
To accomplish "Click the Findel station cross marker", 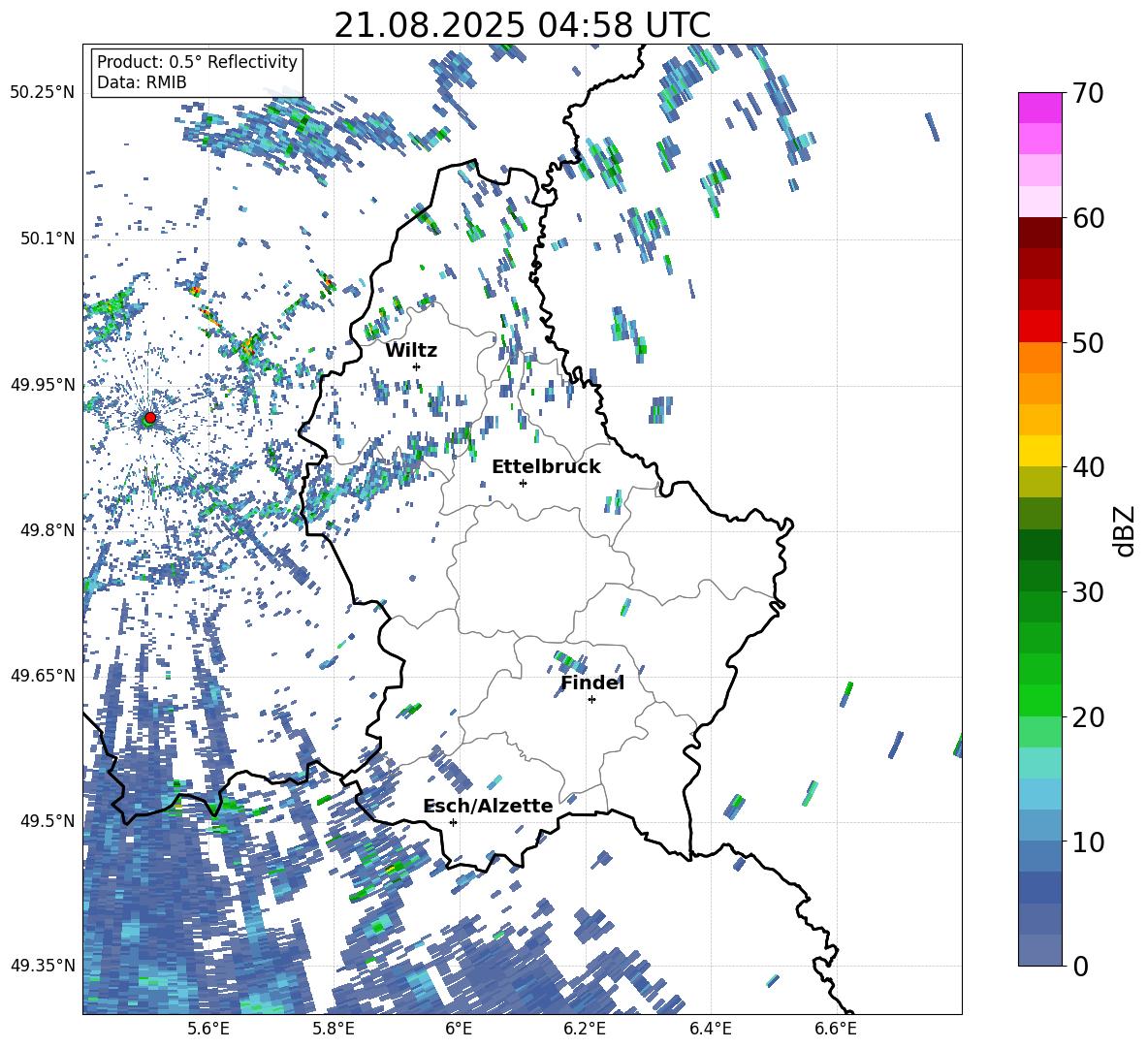I will click(x=591, y=700).
